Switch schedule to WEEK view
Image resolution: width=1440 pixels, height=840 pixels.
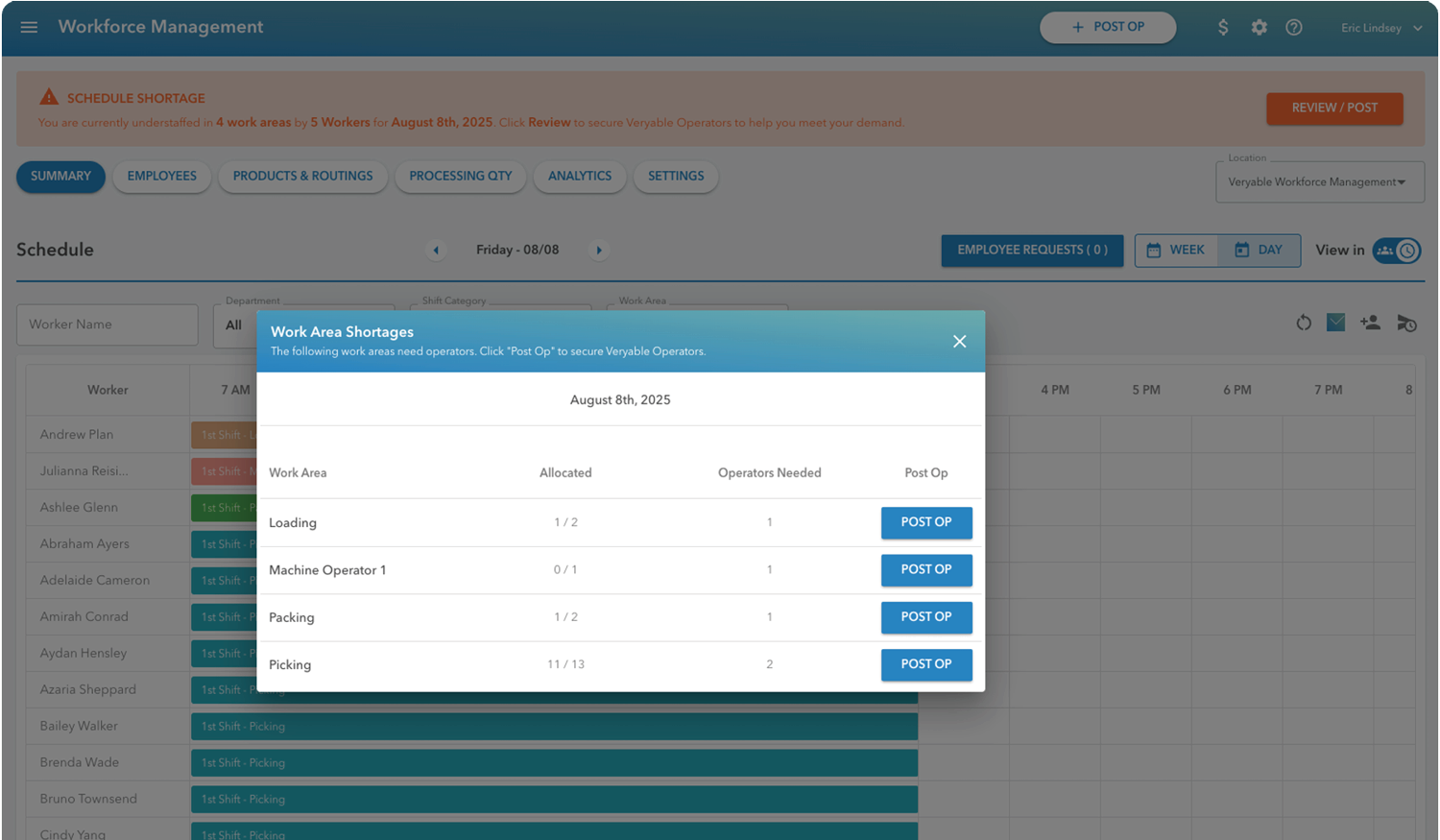[1176, 250]
